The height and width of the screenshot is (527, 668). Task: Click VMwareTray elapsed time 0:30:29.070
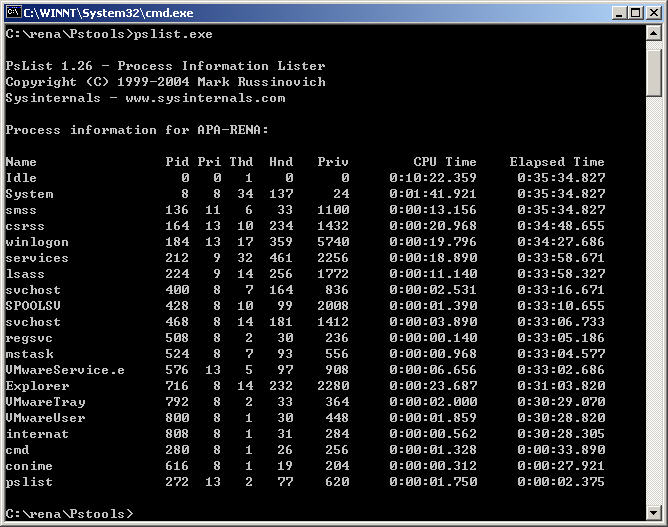tap(561, 402)
